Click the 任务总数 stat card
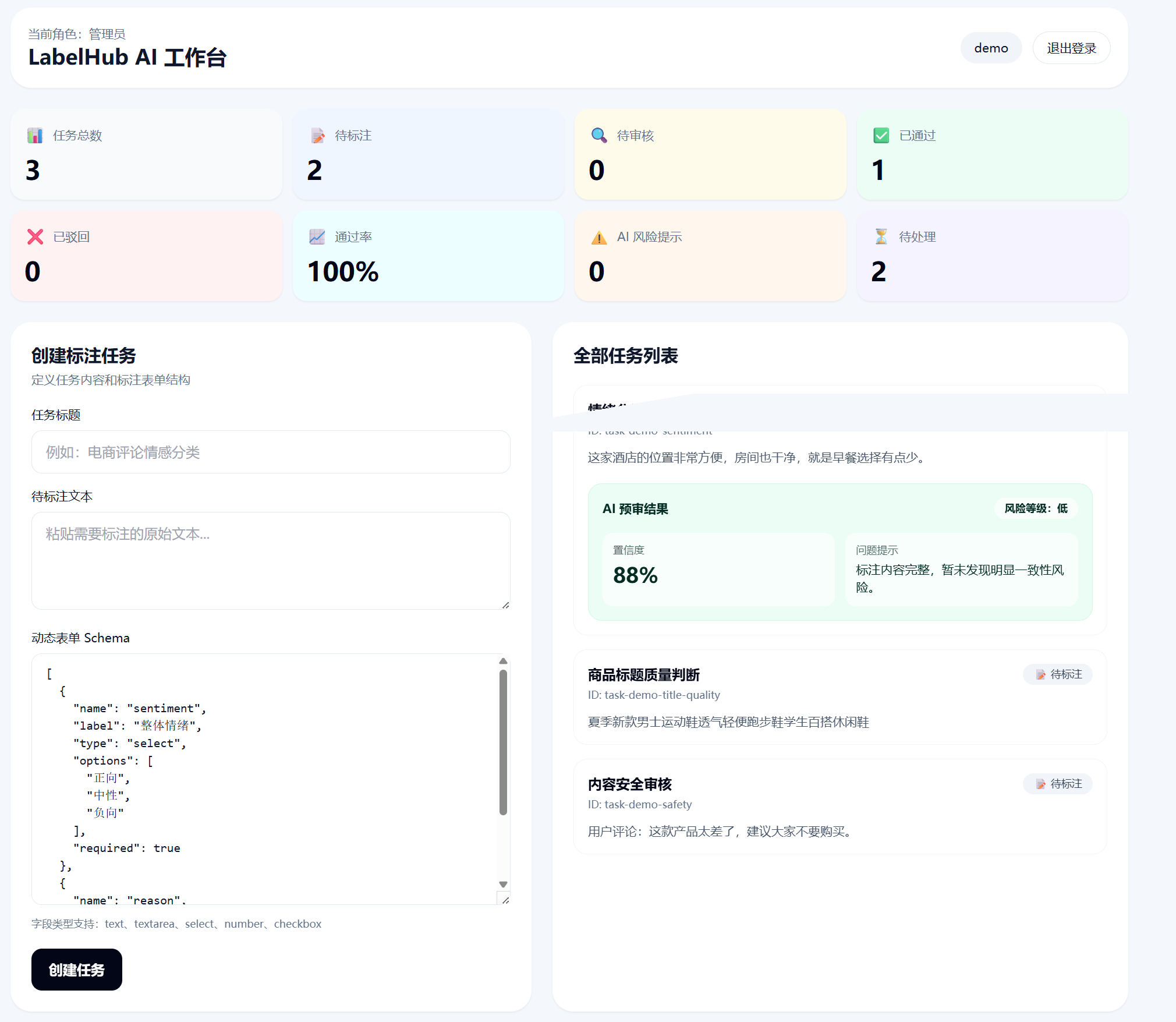Image resolution: width=1176 pixels, height=1022 pixels. click(146, 154)
